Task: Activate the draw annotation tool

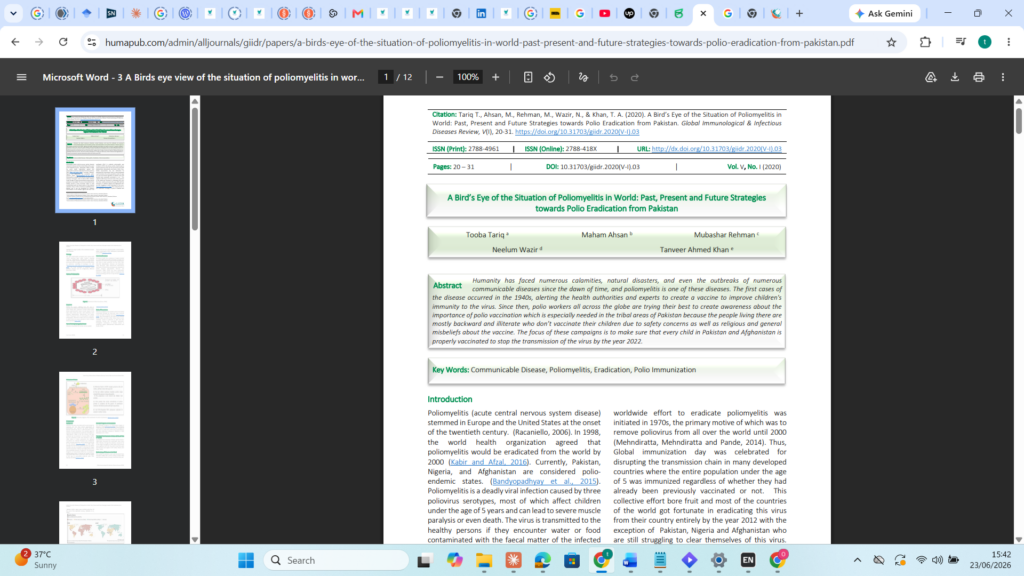Action: (583, 77)
